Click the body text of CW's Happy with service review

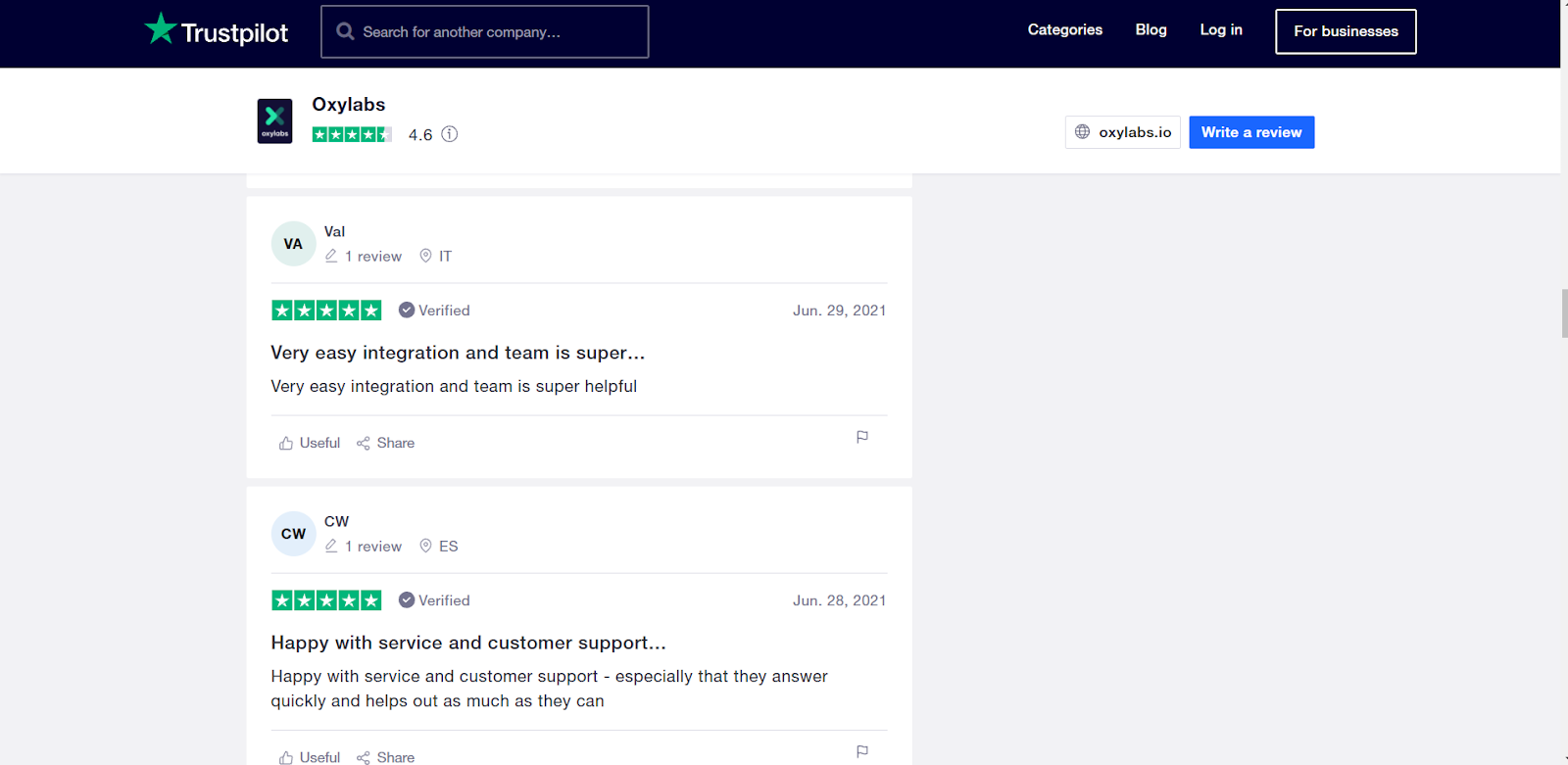[549, 689]
